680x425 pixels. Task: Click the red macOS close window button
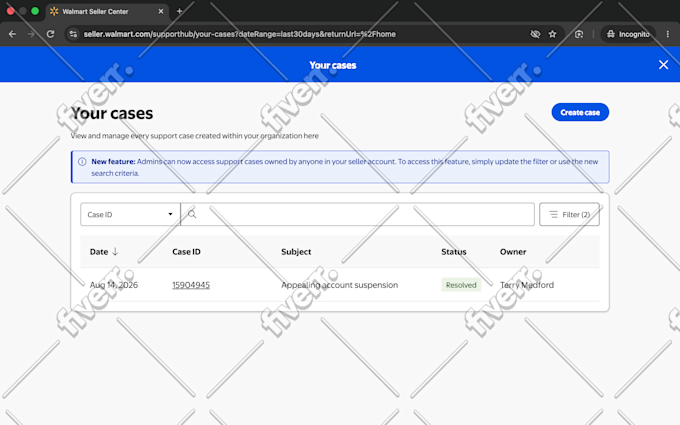coord(10,11)
